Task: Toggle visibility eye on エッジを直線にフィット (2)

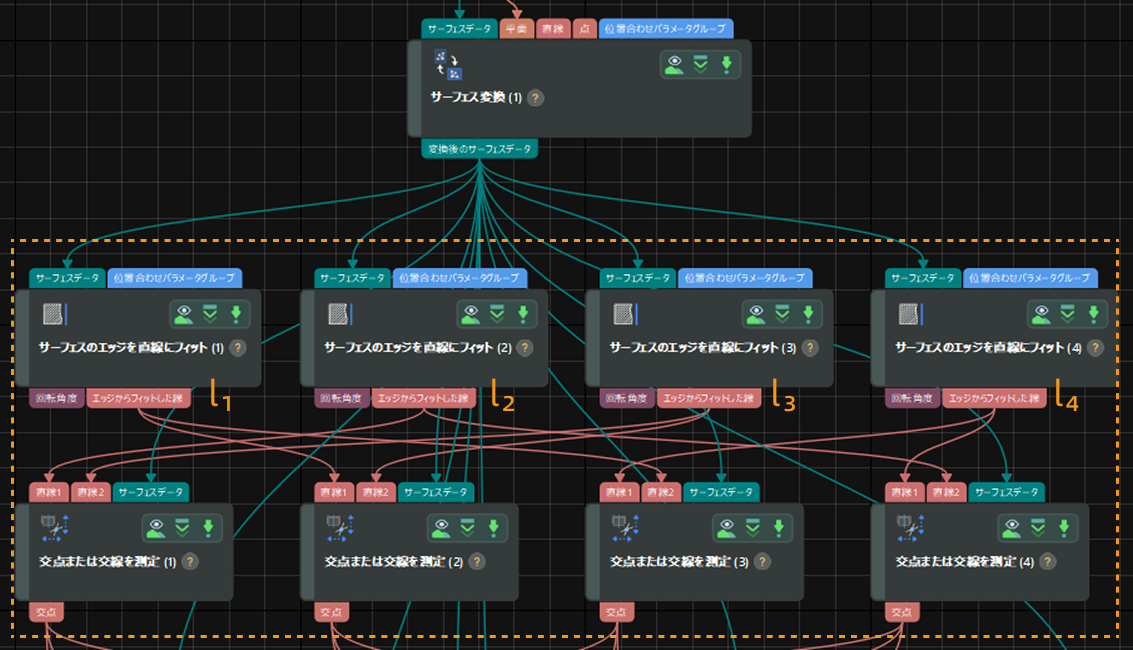Action: tap(471, 314)
